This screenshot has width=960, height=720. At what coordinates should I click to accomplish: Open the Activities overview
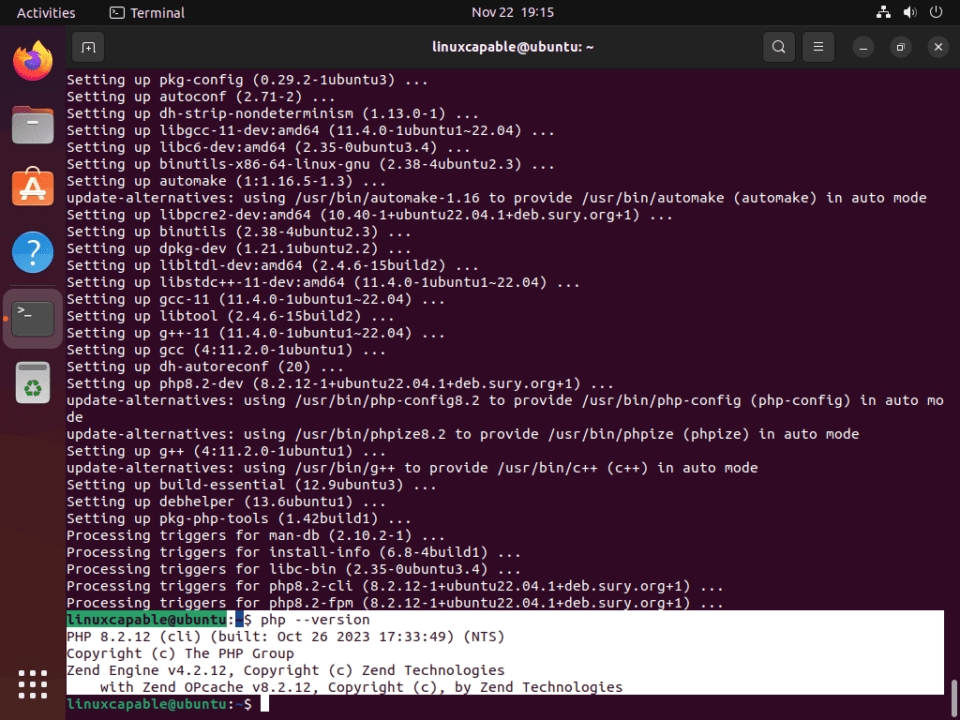point(46,13)
